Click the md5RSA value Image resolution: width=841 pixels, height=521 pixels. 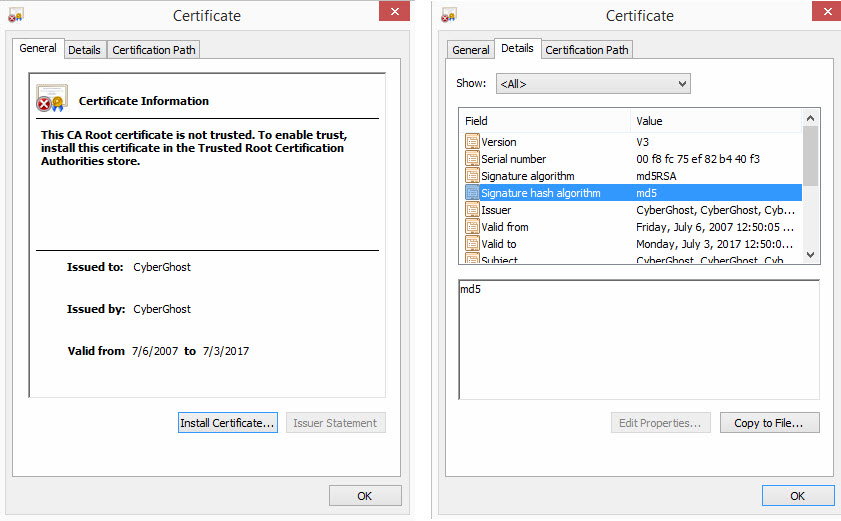(x=656, y=176)
